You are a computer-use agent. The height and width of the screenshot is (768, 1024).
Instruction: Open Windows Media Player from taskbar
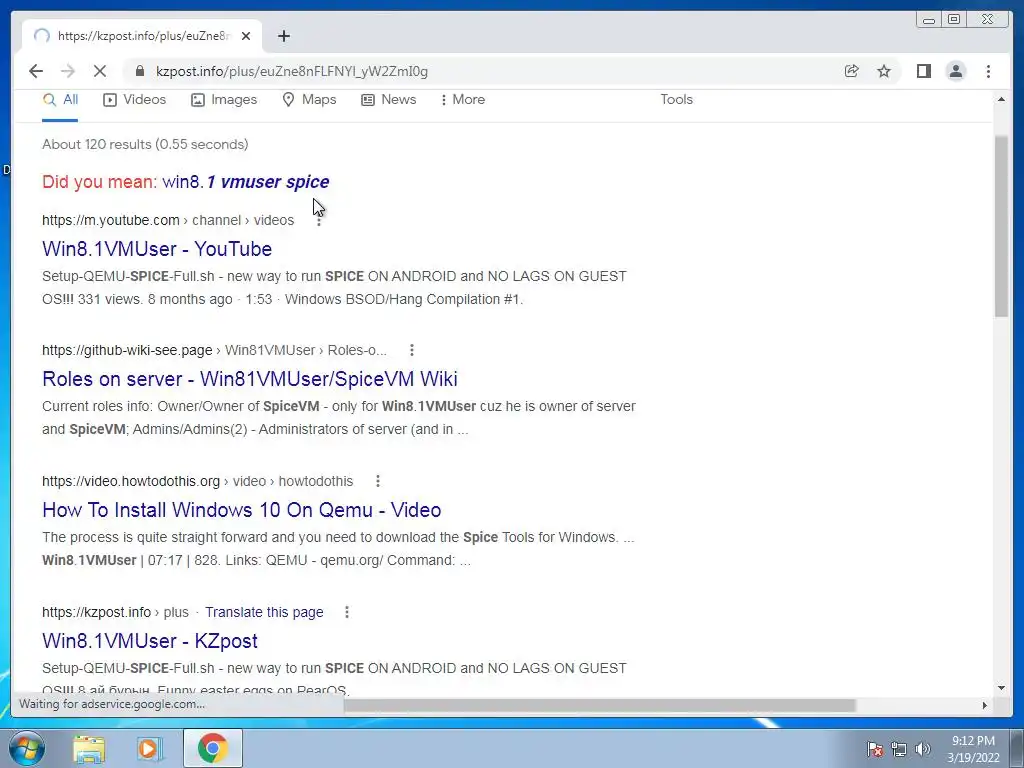click(x=149, y=748)
